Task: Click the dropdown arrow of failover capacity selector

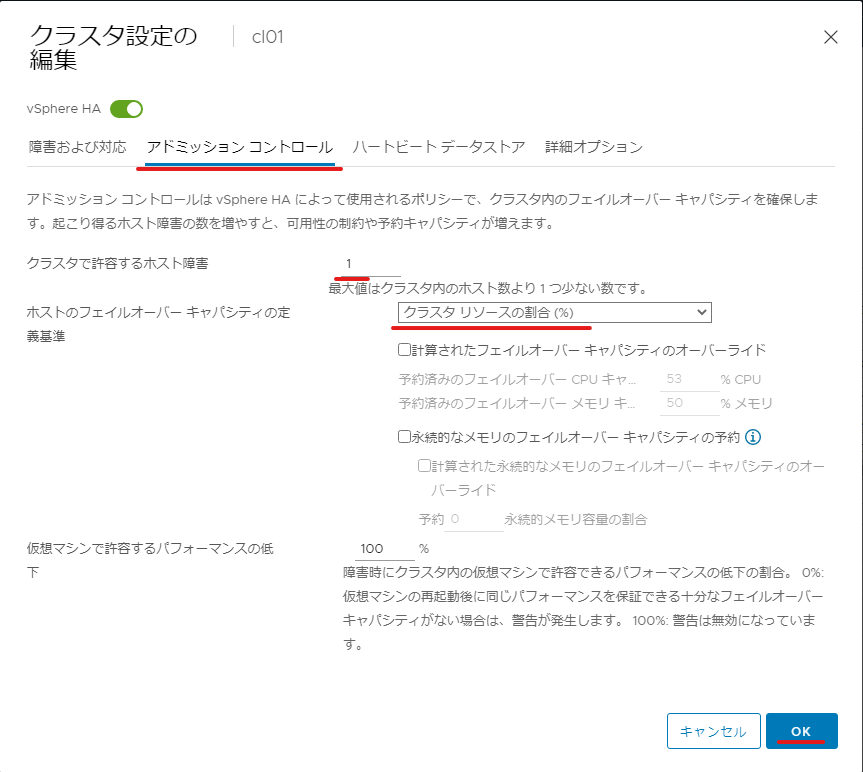Action: [702, 312]
